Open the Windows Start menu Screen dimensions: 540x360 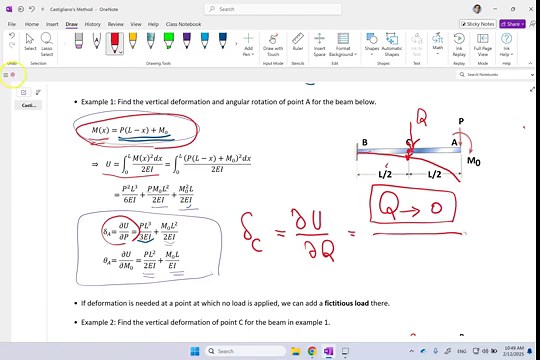(195, 351)
